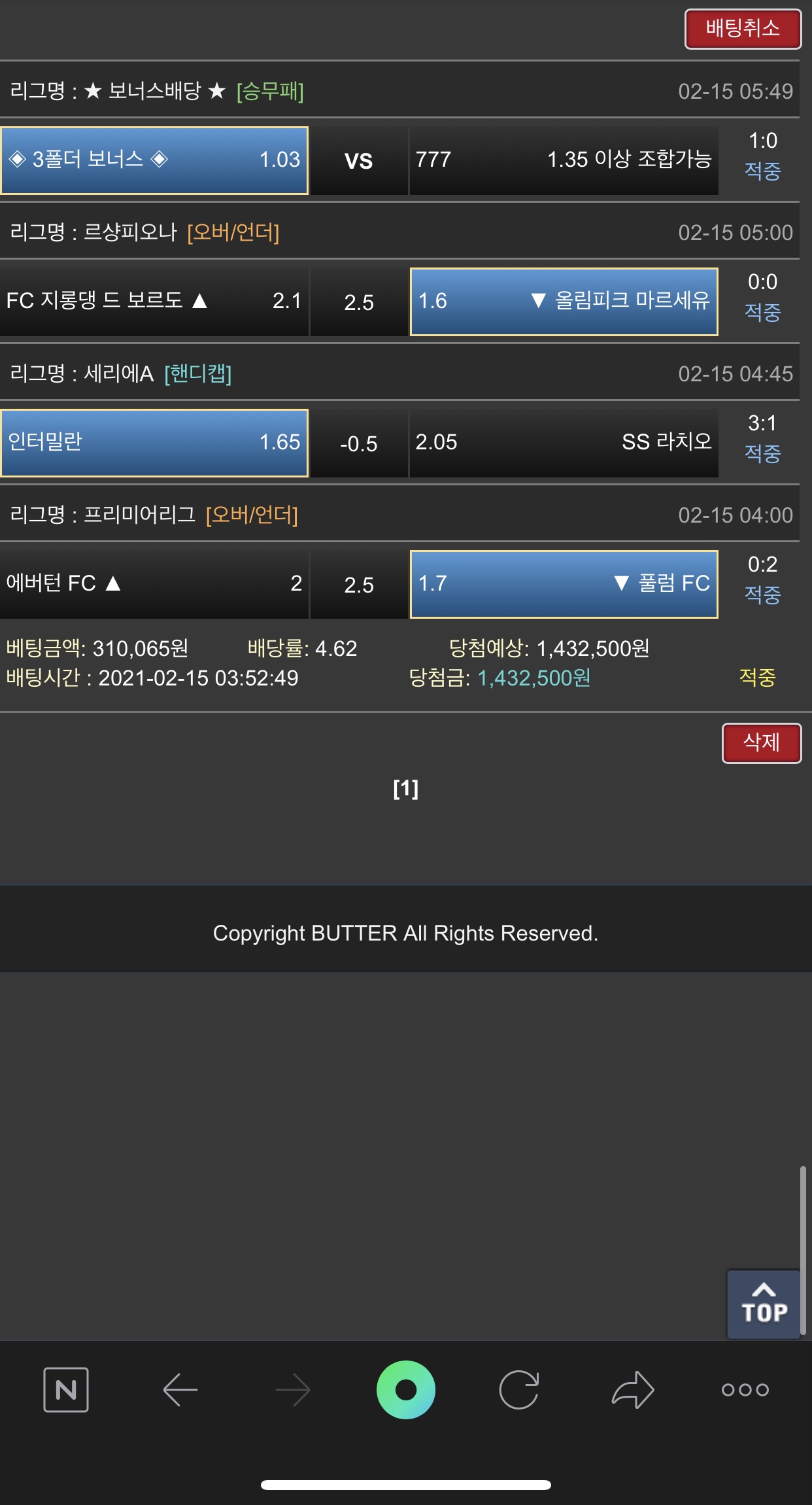Tap SS 라치오 2.05 odds cell
Viewport: 812px width, 1505px height.
(564, 443)
